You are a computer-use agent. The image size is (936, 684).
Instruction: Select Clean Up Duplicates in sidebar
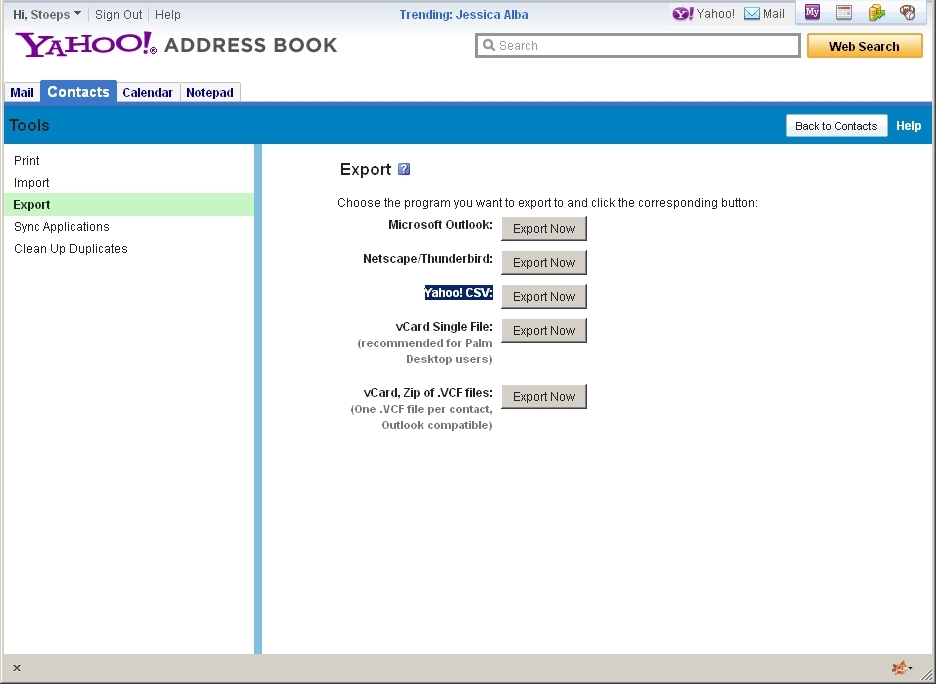point(71,249)
